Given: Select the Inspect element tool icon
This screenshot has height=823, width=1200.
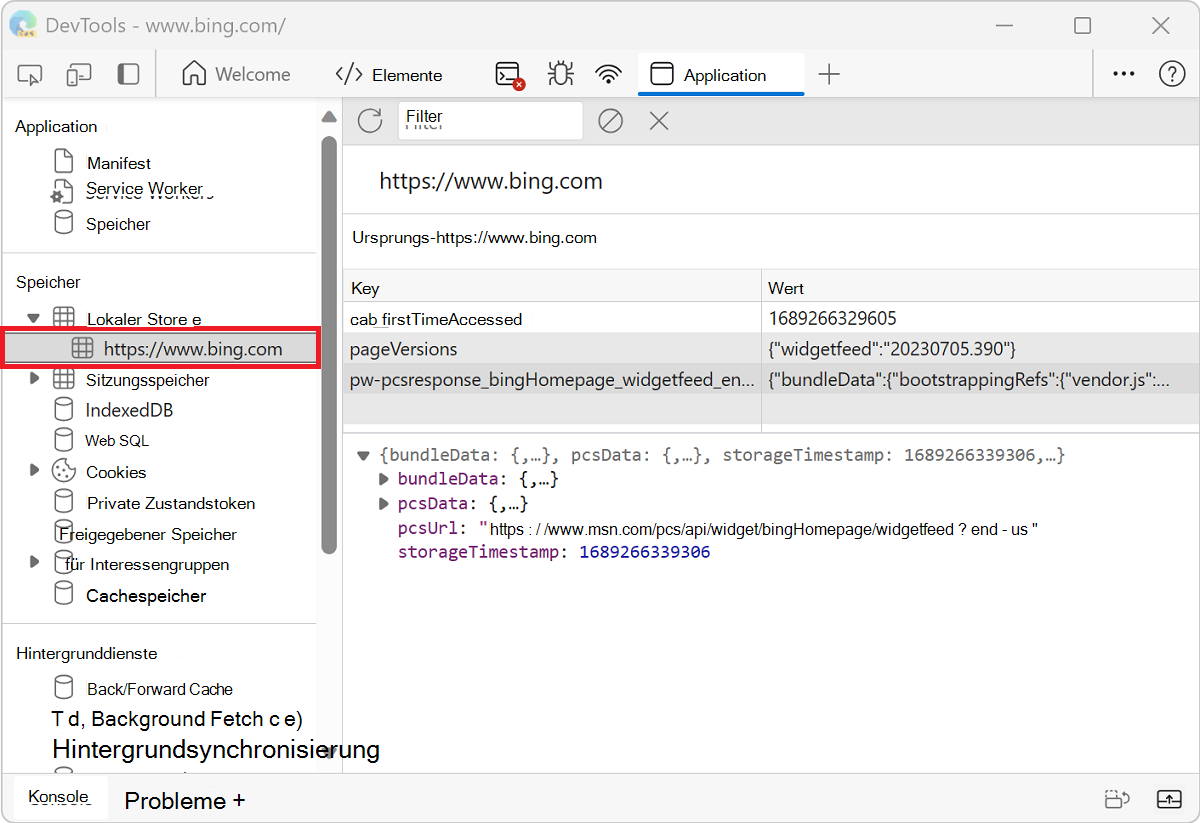Looking at the screenshot, I should [x=30, y=75].
